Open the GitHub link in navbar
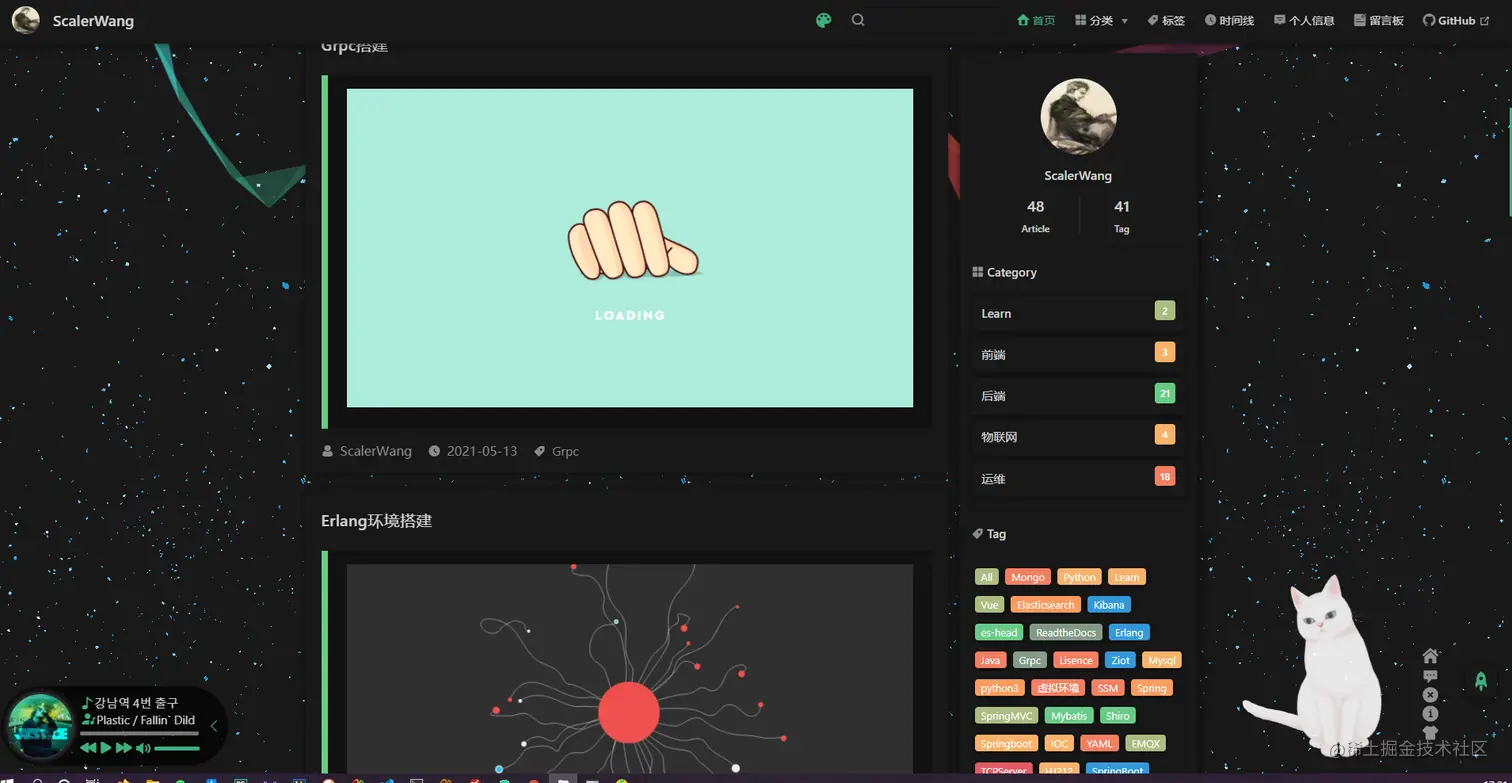 coord(1456,20)
